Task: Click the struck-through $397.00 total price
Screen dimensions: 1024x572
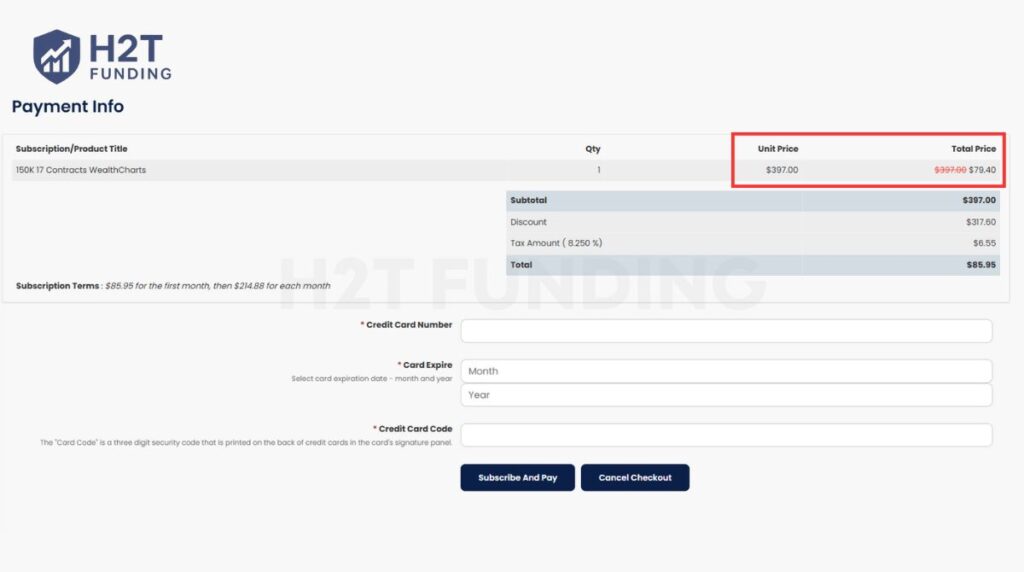Action: click(x=950, y=170)
